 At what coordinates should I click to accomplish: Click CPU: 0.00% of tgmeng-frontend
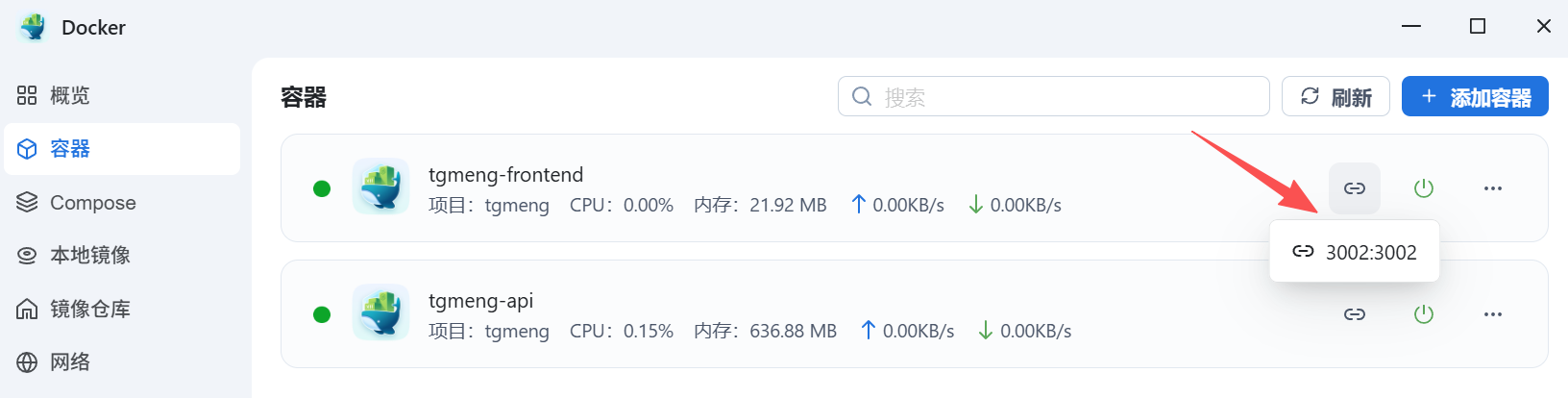pos(622,205)
